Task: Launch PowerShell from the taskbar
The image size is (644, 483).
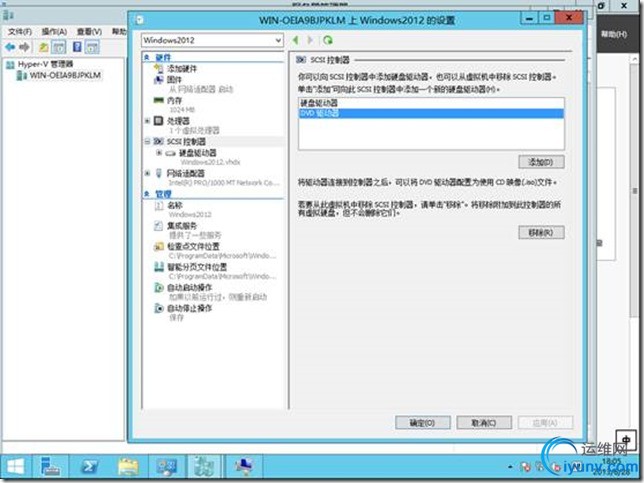Action: tap(89, 466)
